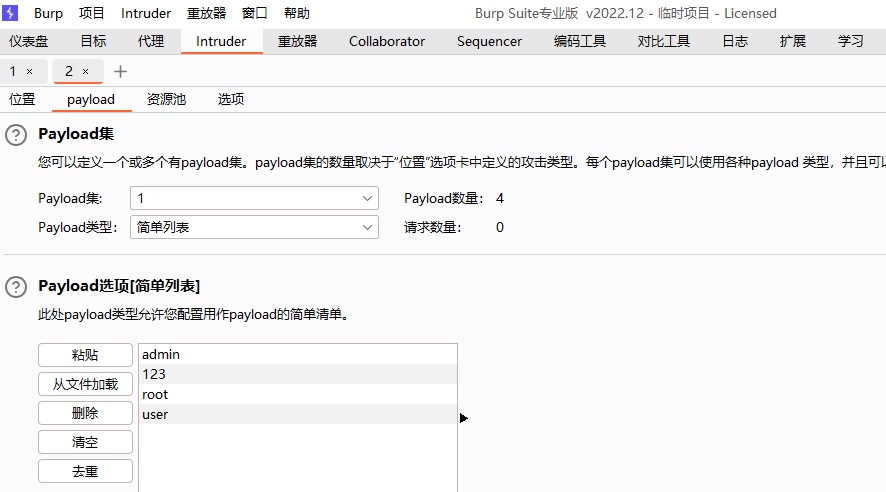The width and height of the screenshot is (886, 492).
Task: Close Intruder attack tab 1
Action: click(29, 72)
